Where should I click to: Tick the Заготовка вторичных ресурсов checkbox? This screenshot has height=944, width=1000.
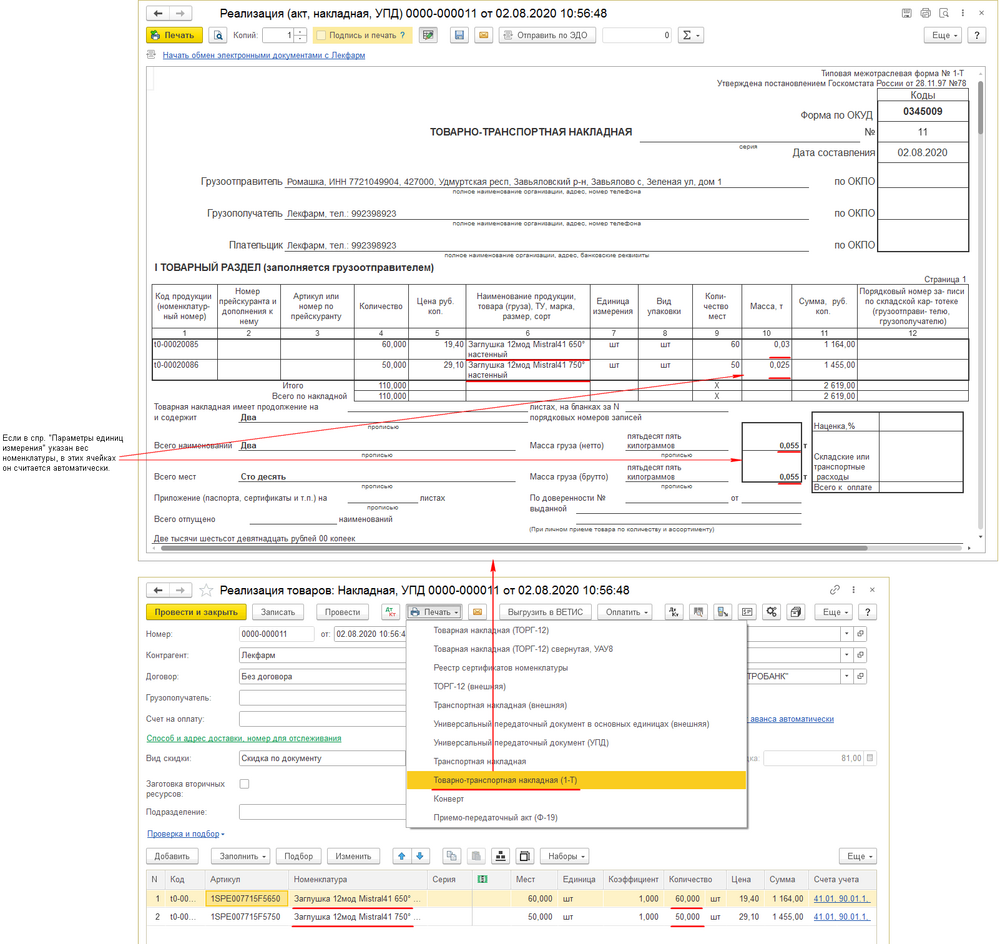[x=244, y=785]
